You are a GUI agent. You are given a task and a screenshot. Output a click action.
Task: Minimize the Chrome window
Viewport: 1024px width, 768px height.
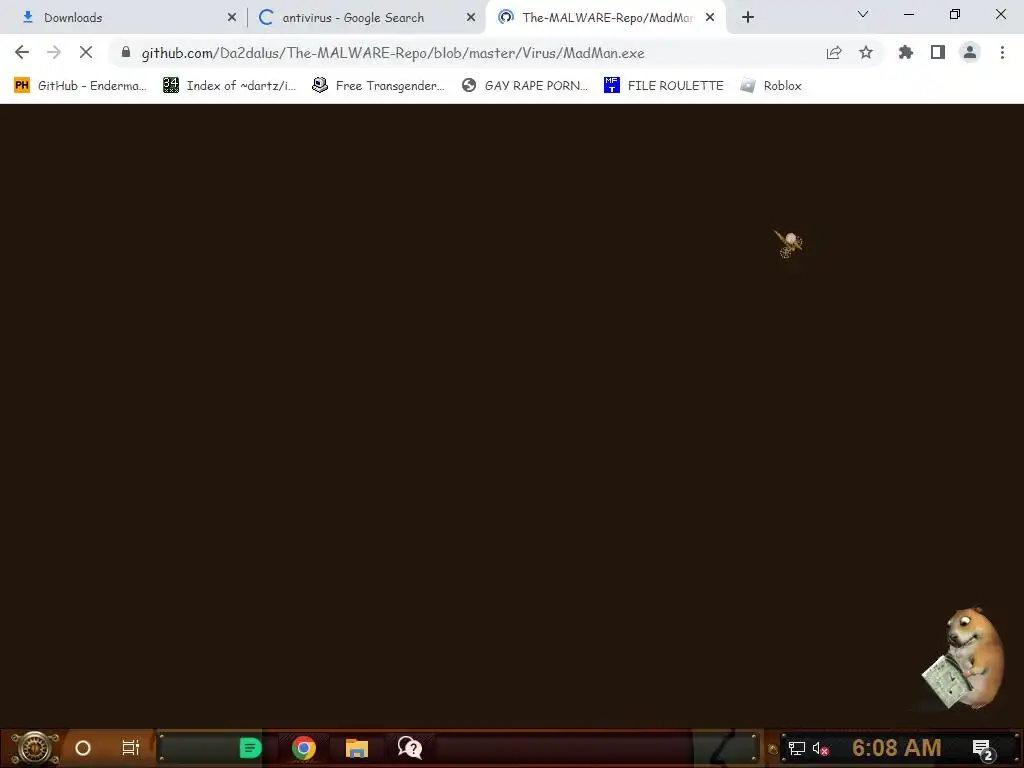coord(909,14)
